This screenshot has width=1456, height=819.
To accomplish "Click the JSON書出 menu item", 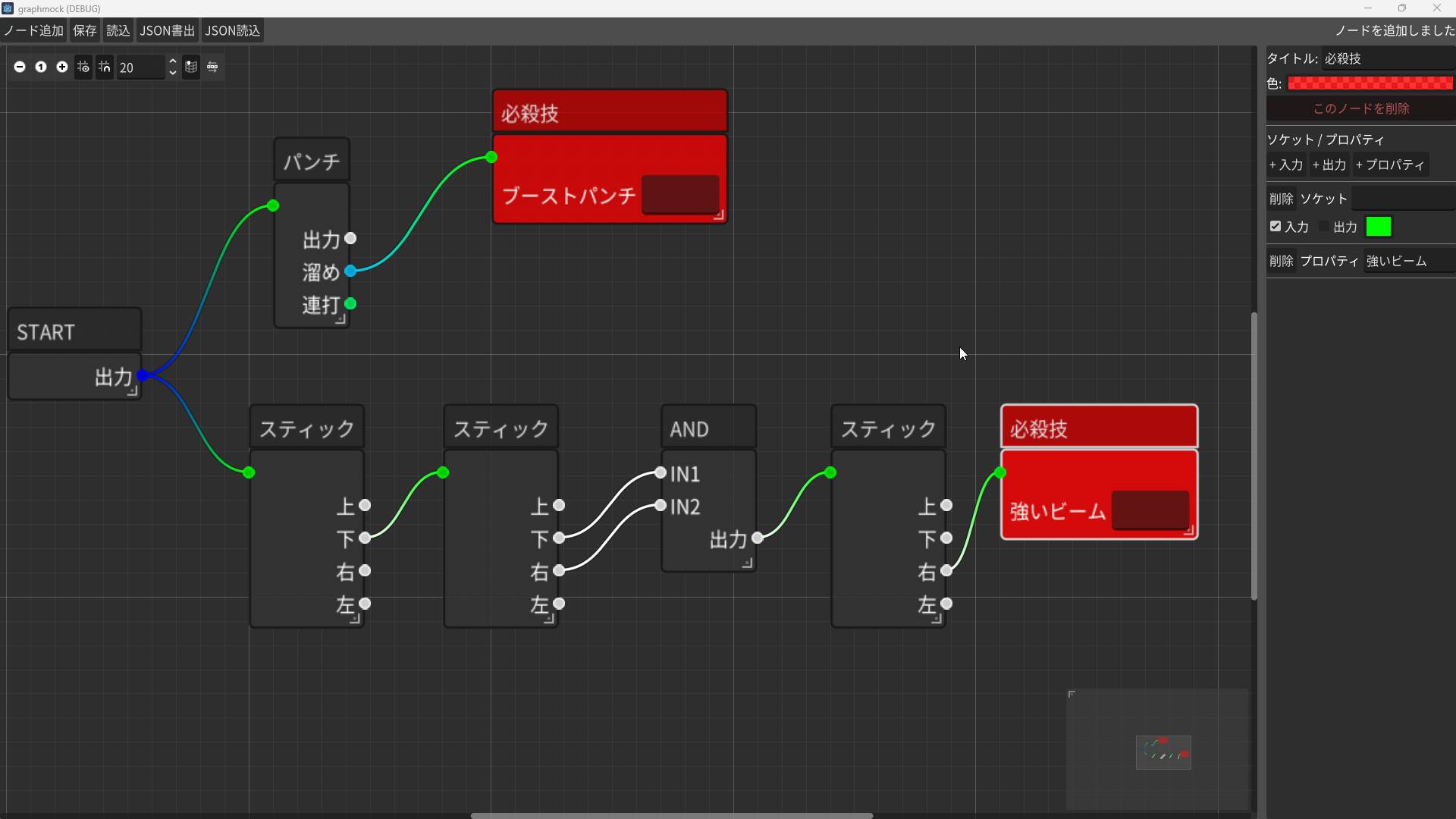I will (x=168, y=30).
